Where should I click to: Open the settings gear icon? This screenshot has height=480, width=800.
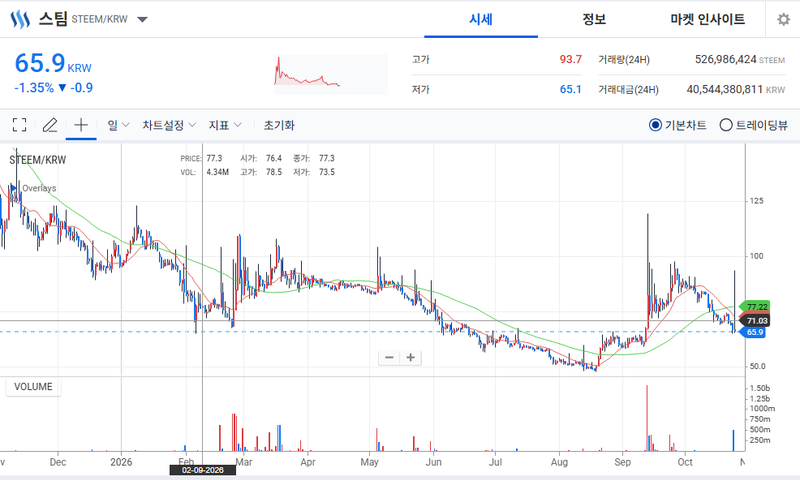783,19
